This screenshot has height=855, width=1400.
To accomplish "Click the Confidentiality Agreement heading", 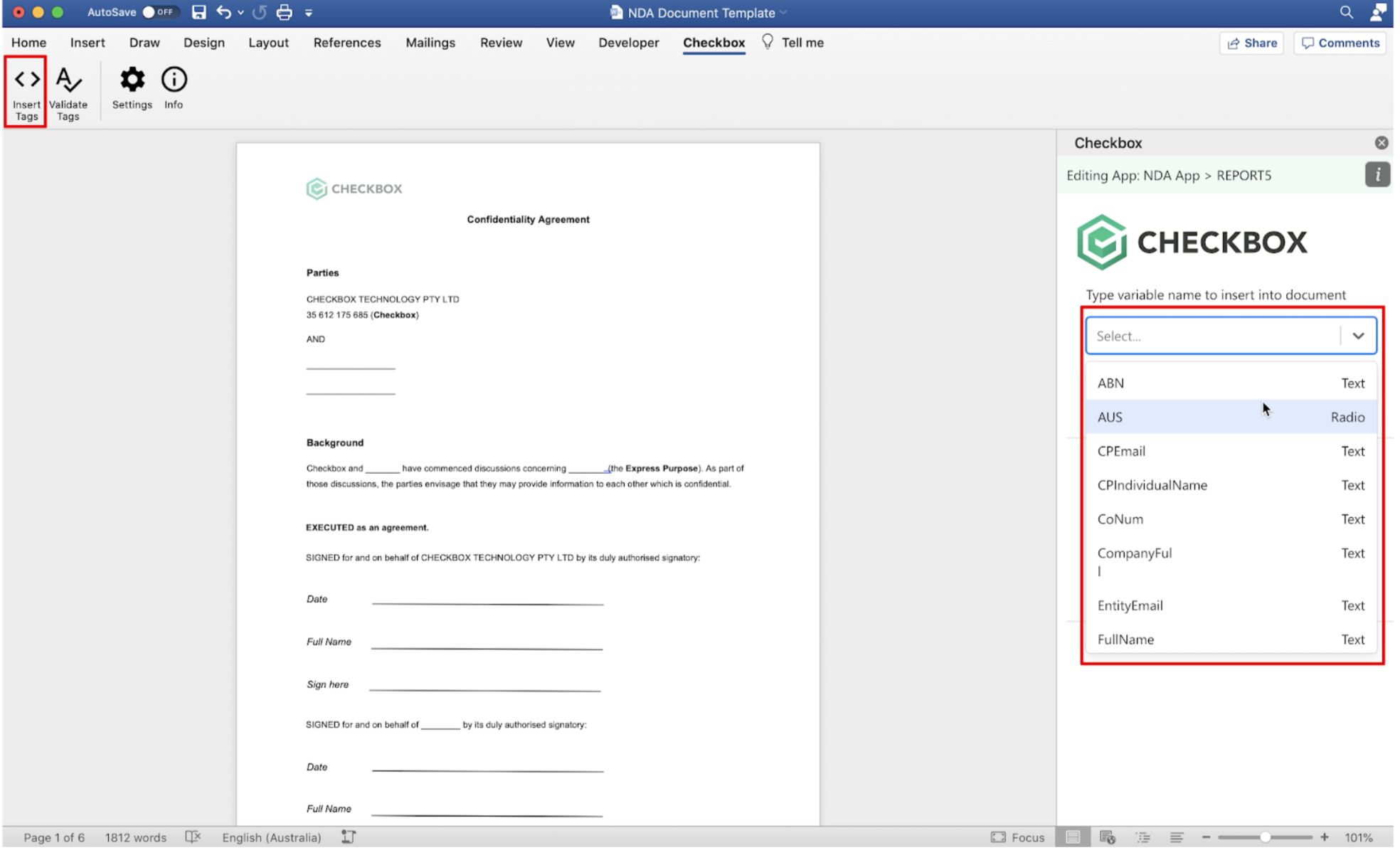I will click(x=528, y=220).
